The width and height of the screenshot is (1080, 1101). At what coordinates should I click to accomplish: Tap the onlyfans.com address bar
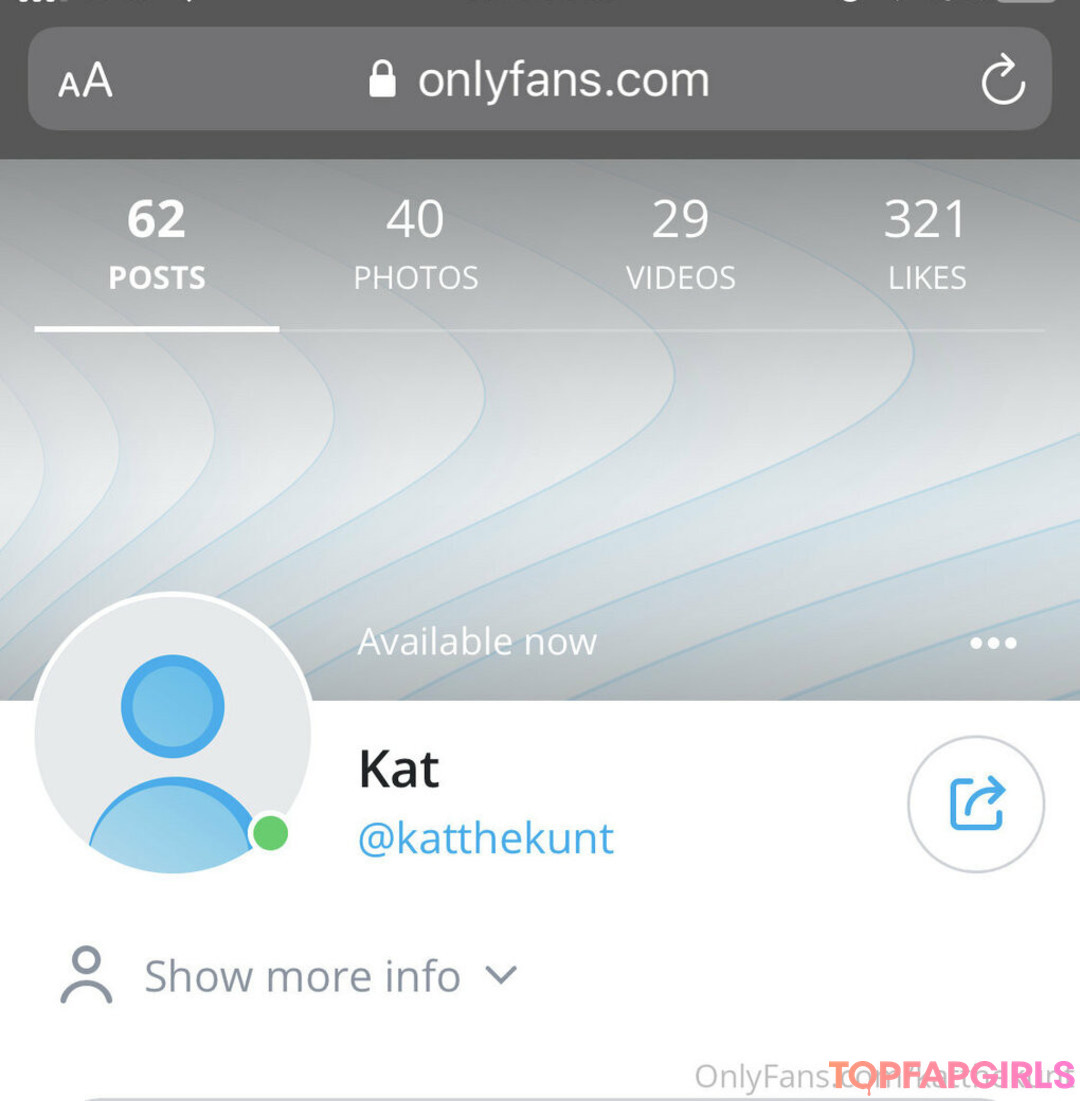(x=539, y=79)
